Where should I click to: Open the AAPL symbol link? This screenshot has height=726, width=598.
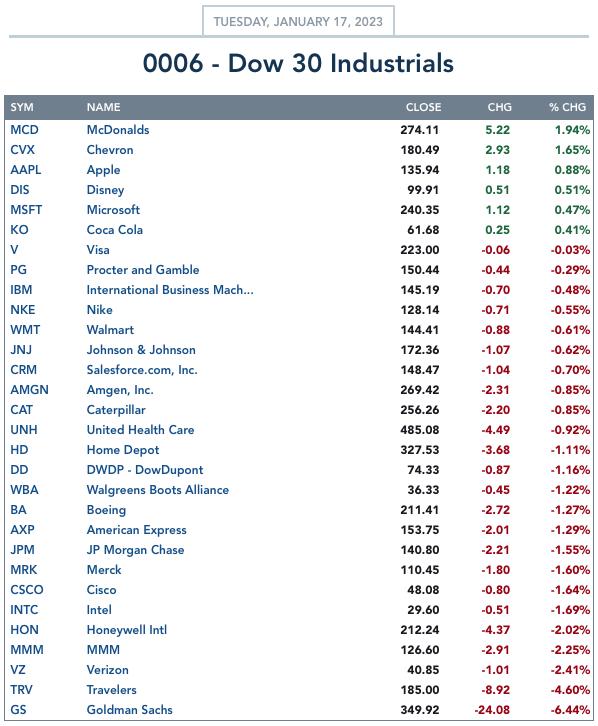tap(25, 169)
